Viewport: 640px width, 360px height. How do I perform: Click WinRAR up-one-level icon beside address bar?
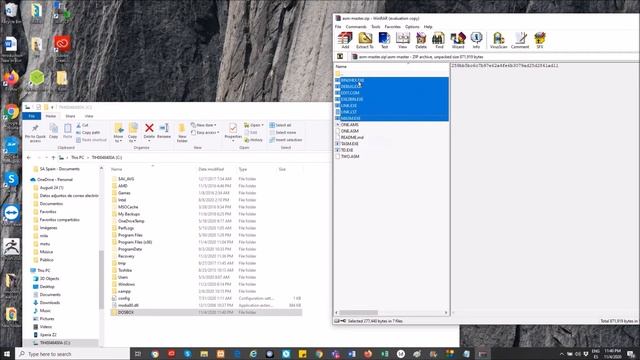pos(340,57)
